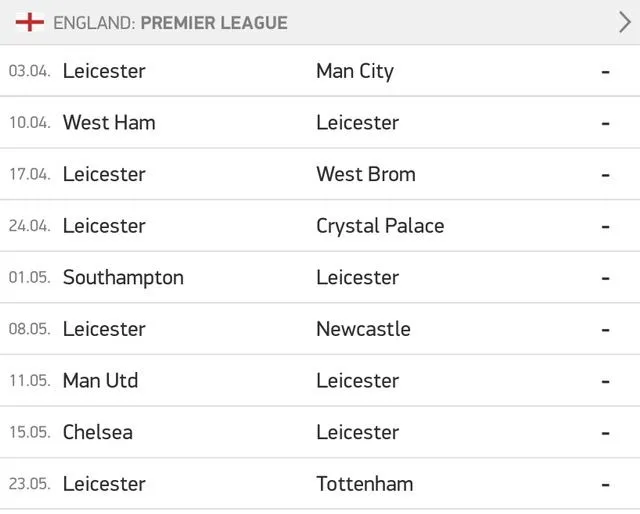Viewport: 640px width, 514px height.
Task: Click West Ham team name
Action: 109,123
